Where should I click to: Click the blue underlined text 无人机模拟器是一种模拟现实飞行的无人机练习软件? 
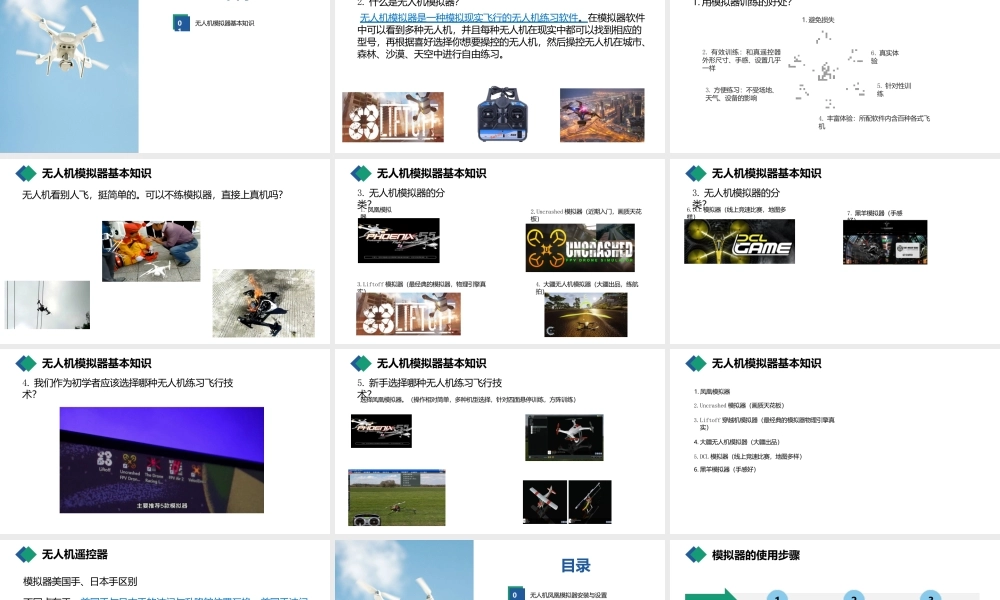(471, 18)
